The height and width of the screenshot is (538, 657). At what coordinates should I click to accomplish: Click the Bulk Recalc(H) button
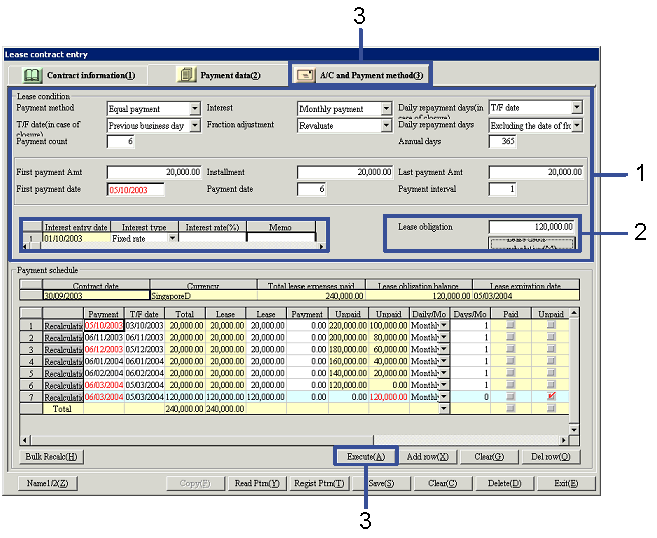point(52,457)
